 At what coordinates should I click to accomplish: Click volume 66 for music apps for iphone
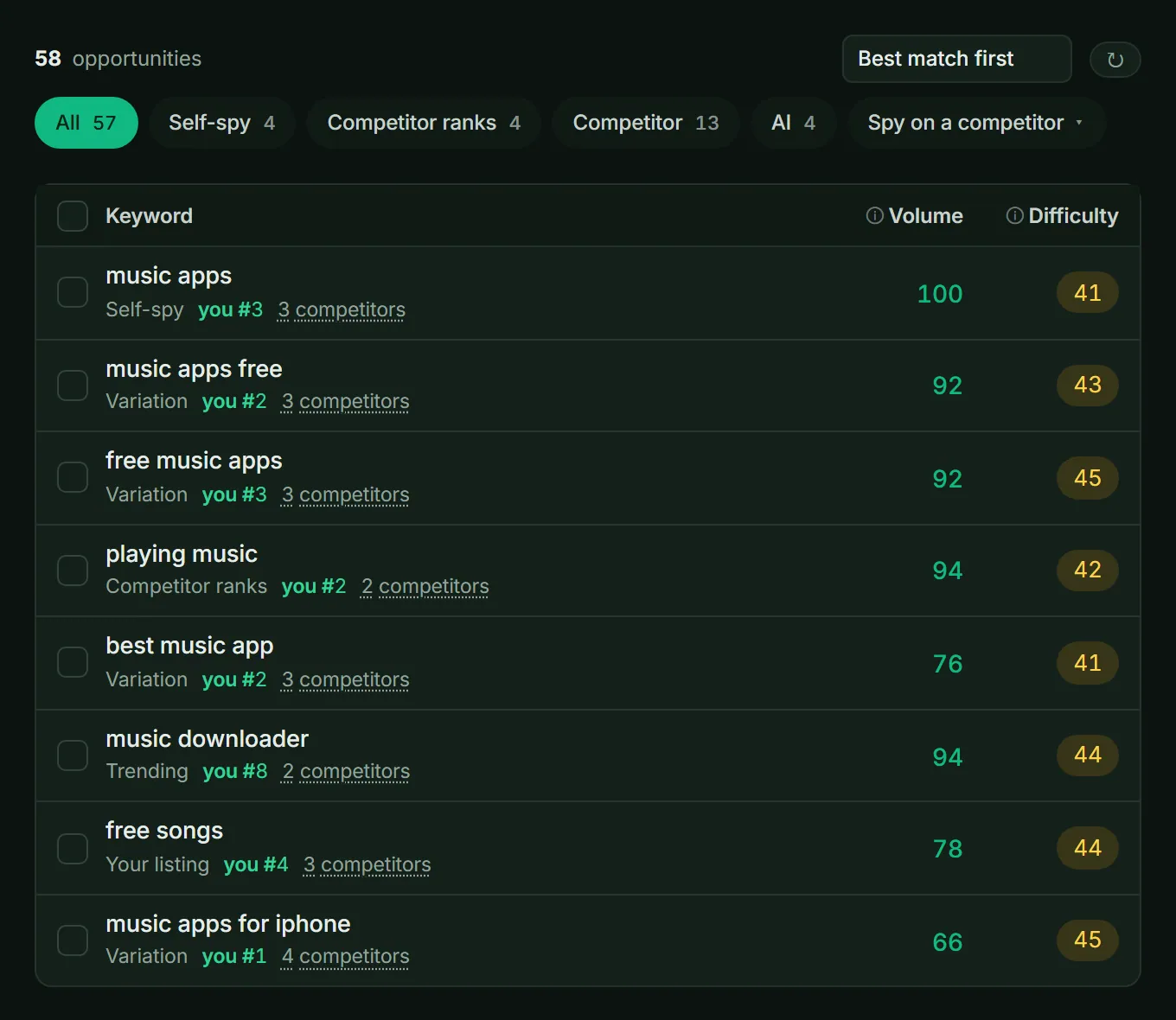click(948, 942)
